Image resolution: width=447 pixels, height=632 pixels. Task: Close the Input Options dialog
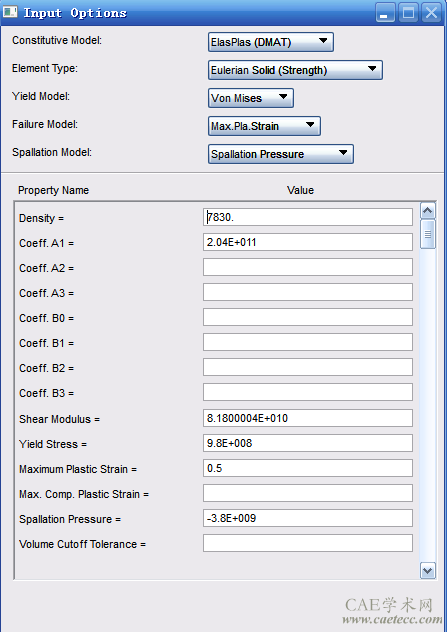point(432,12)
